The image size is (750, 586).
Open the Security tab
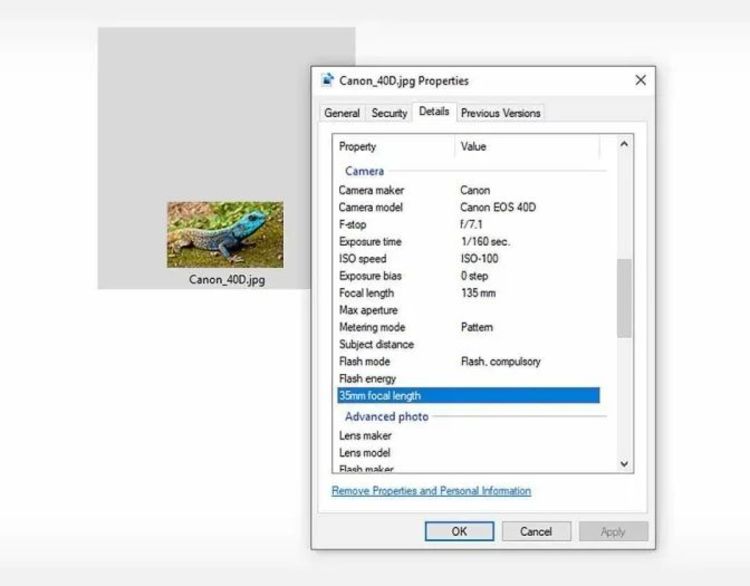pos(389,113)
